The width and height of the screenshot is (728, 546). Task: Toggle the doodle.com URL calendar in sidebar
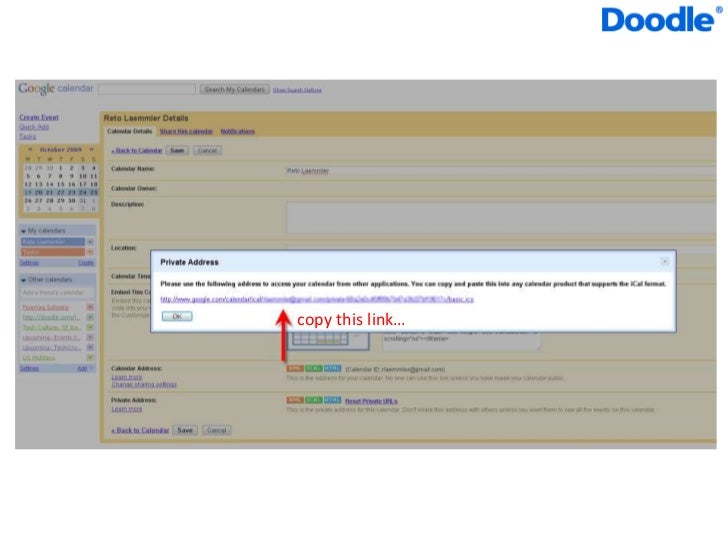[x=52, y=318]
